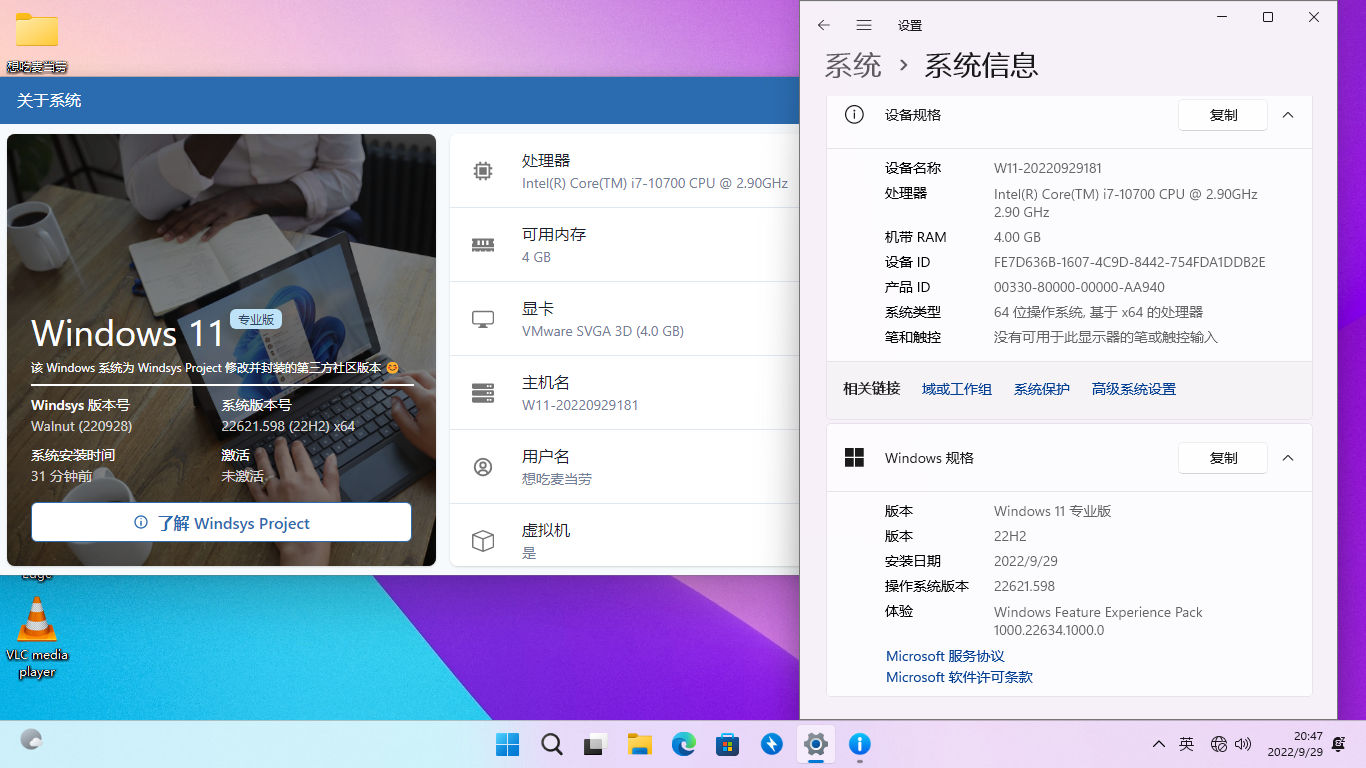1366x768 pixels.
Task: Open the 域或工作组 link
Action: click(956, 389)
